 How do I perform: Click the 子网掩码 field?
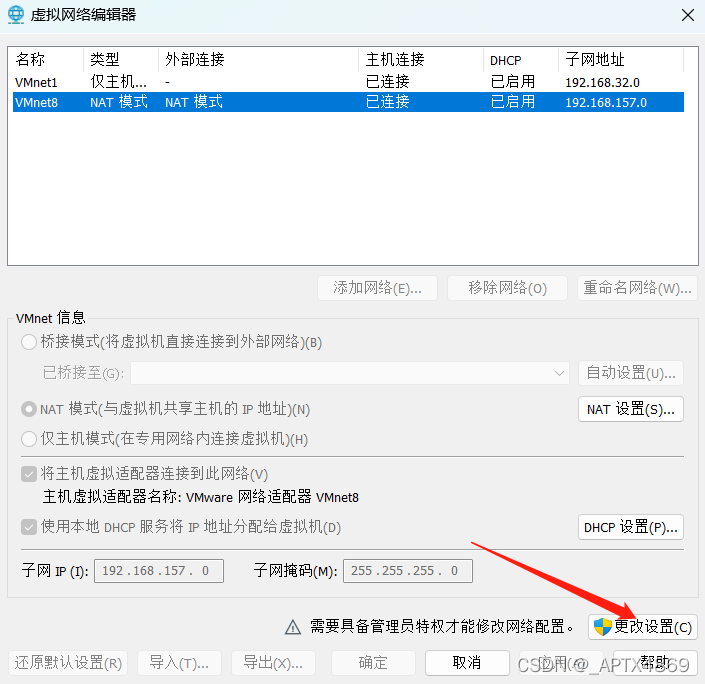coord(408,571)
